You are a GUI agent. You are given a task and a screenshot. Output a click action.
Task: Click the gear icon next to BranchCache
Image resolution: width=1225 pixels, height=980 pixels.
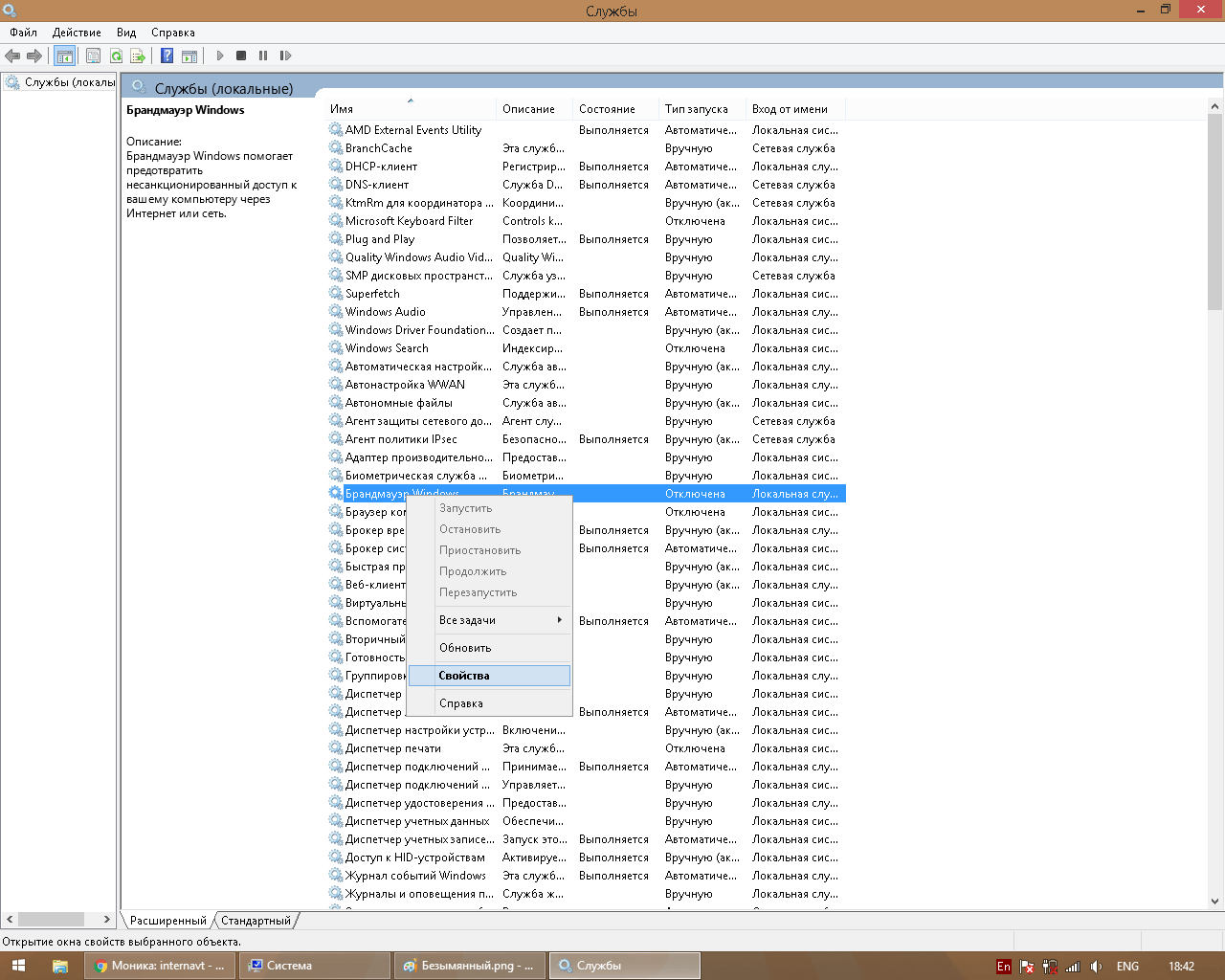(x=336, y=147)
